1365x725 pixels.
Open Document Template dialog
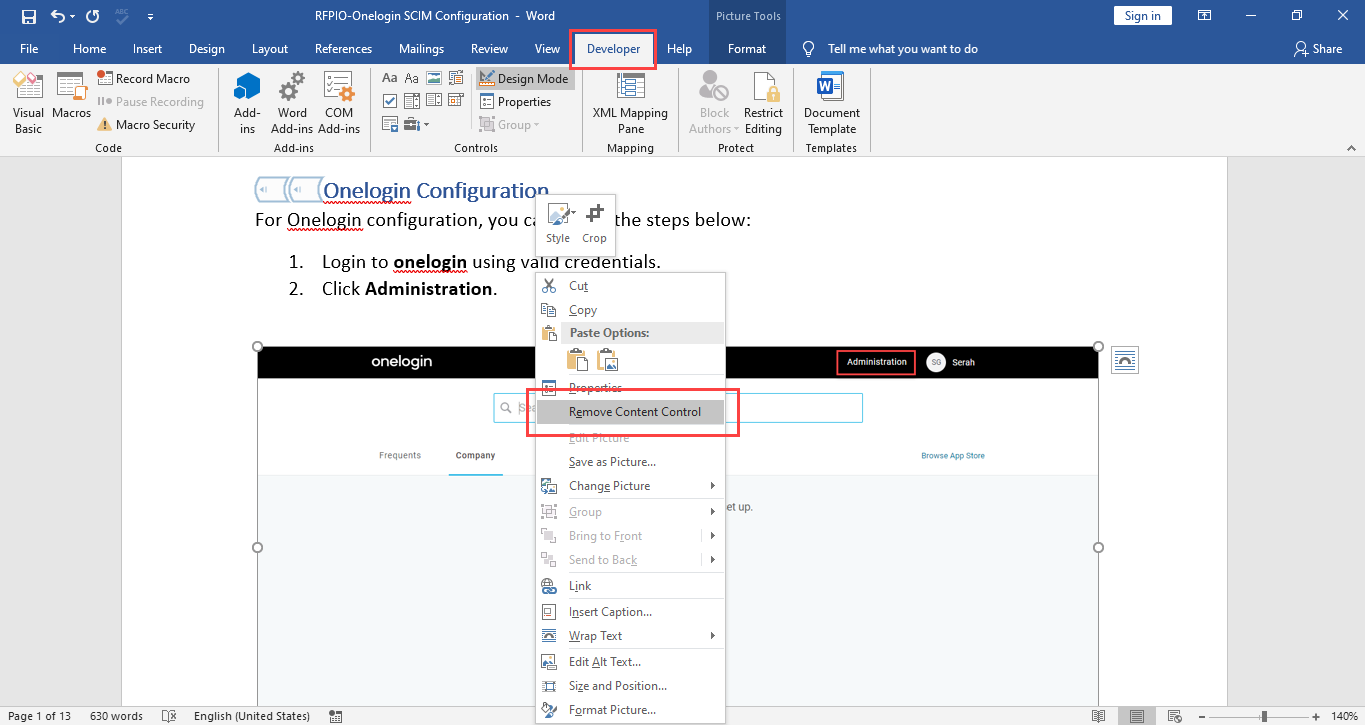tap(832, 103)
